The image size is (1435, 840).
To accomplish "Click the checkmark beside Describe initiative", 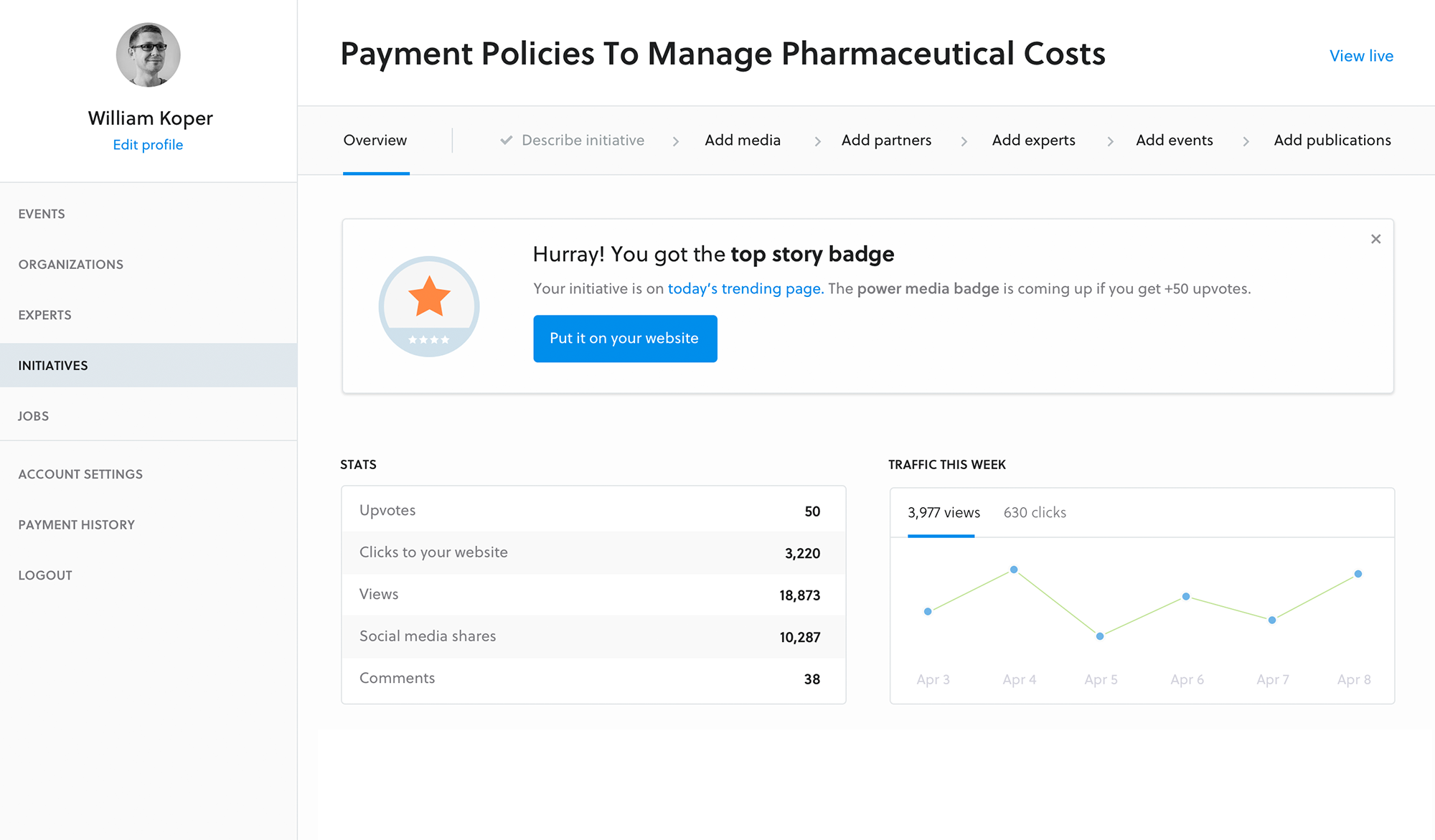I will [507, 140].
